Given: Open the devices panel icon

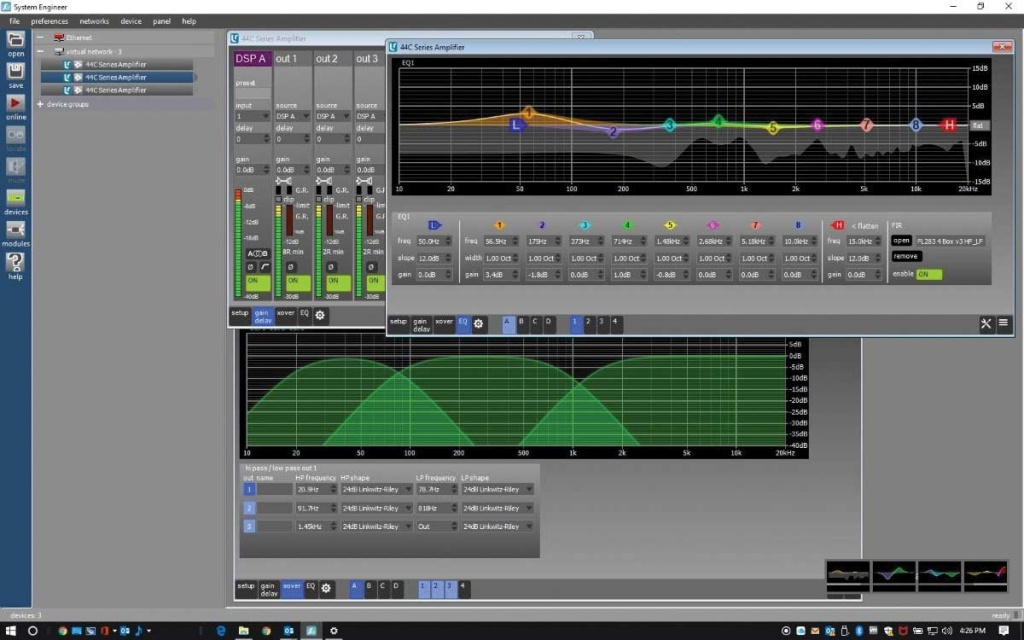Looking at the screenshot, I should point(16,198).
